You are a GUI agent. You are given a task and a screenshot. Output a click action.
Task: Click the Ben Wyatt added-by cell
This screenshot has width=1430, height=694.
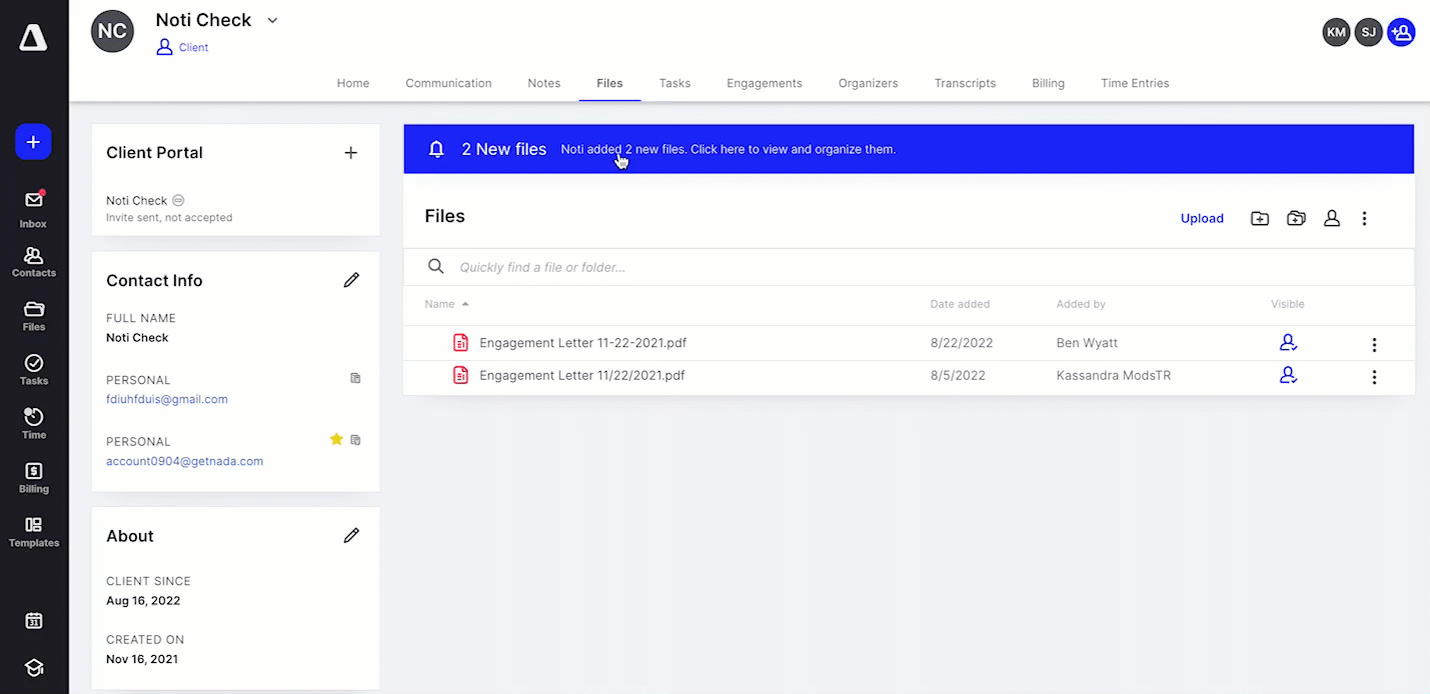[1087, 343]
